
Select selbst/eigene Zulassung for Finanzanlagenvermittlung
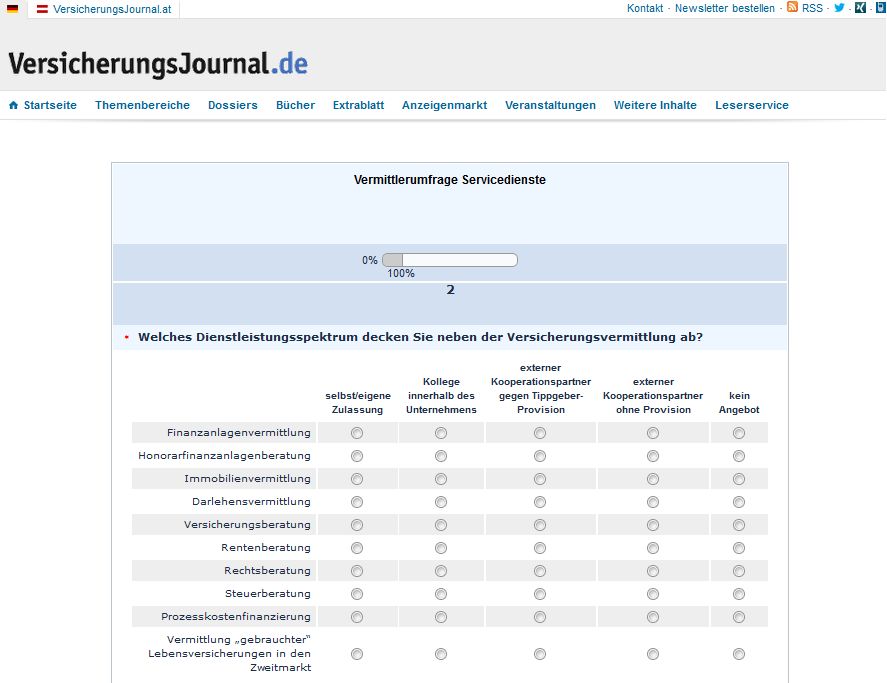point(356,432)
